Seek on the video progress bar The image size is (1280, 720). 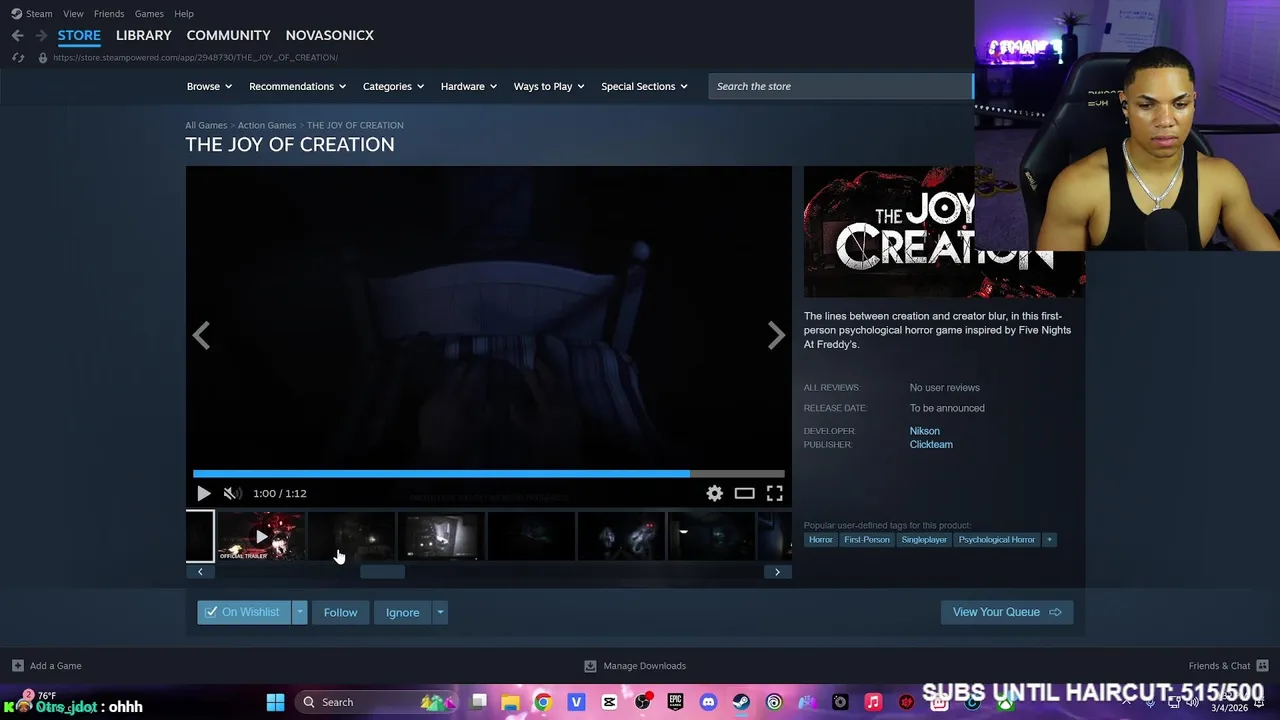488,473
